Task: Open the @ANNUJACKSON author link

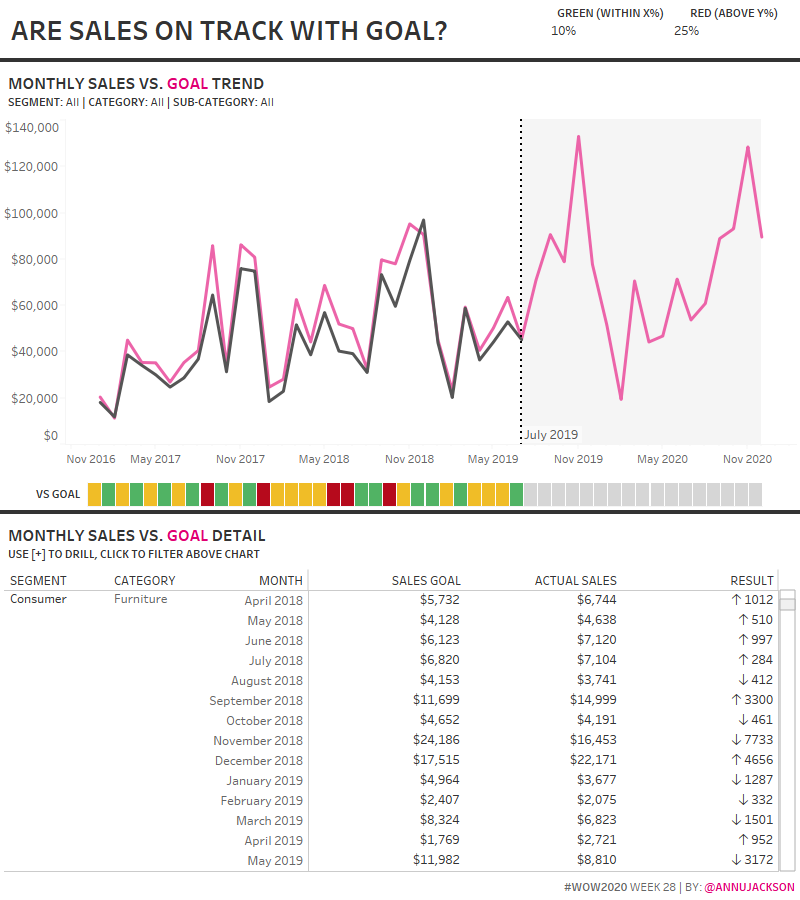Action: coord(750,887)
